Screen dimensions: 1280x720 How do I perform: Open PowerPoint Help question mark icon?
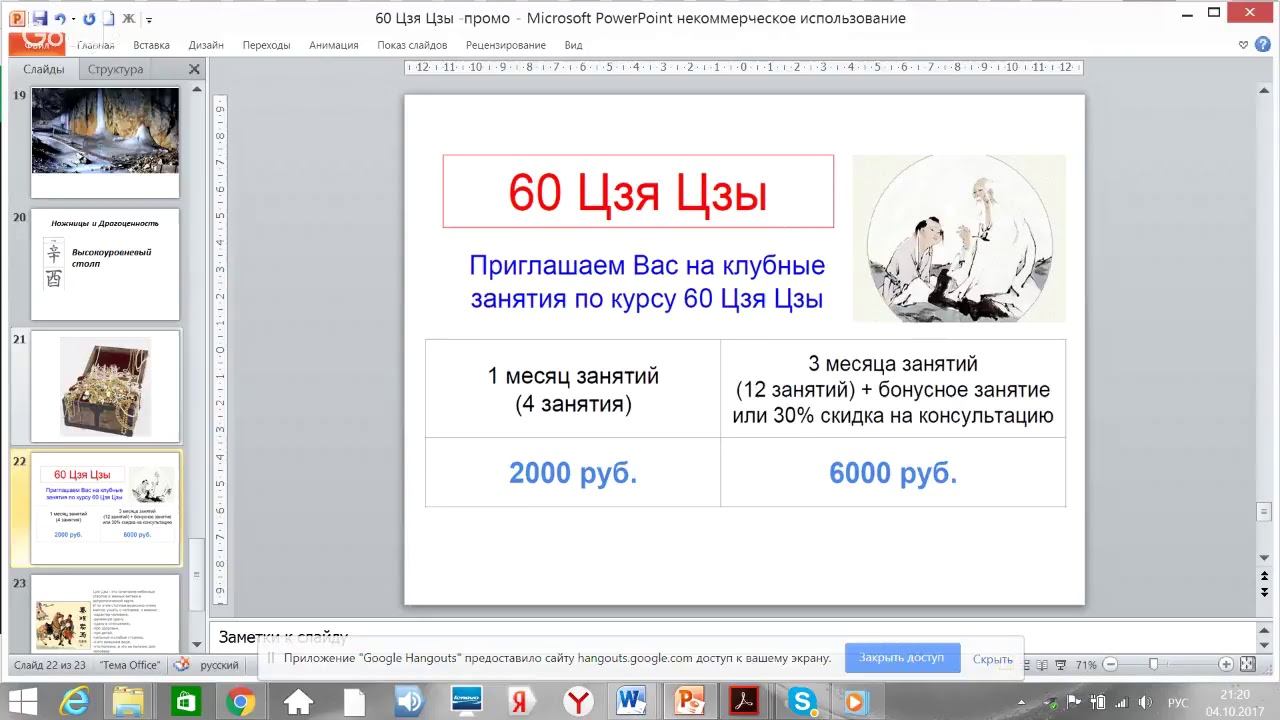coord(1261,45)
